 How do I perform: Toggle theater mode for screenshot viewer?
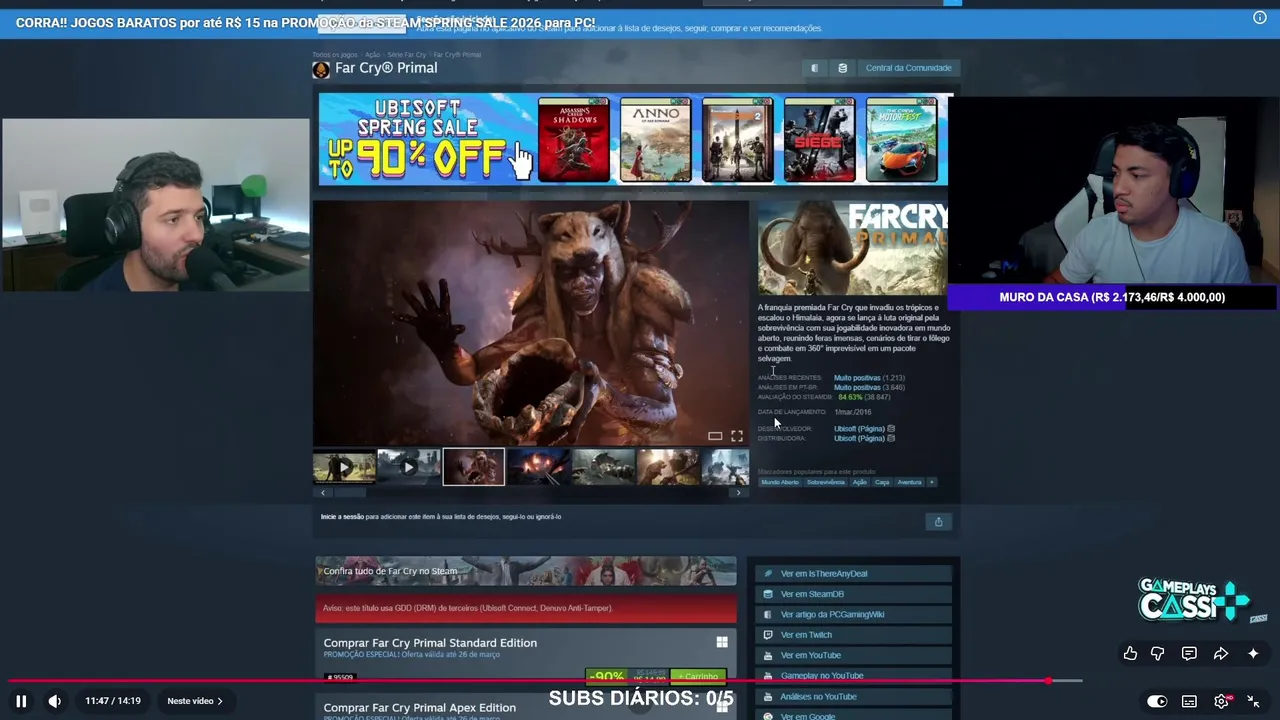pyautogui.click(x=715, y=435)
